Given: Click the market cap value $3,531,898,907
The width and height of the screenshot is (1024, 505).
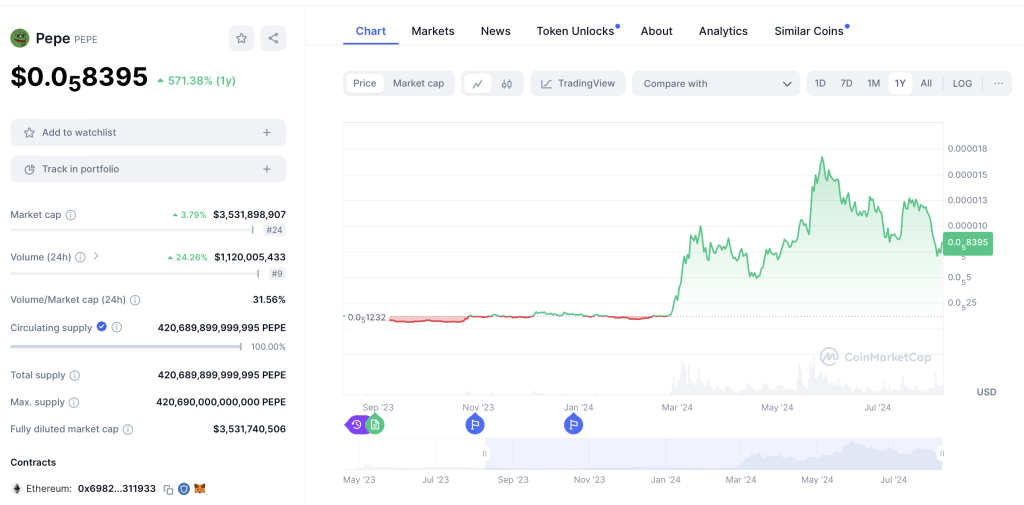Looking at the screenshot, I should (x=249, y=214).
